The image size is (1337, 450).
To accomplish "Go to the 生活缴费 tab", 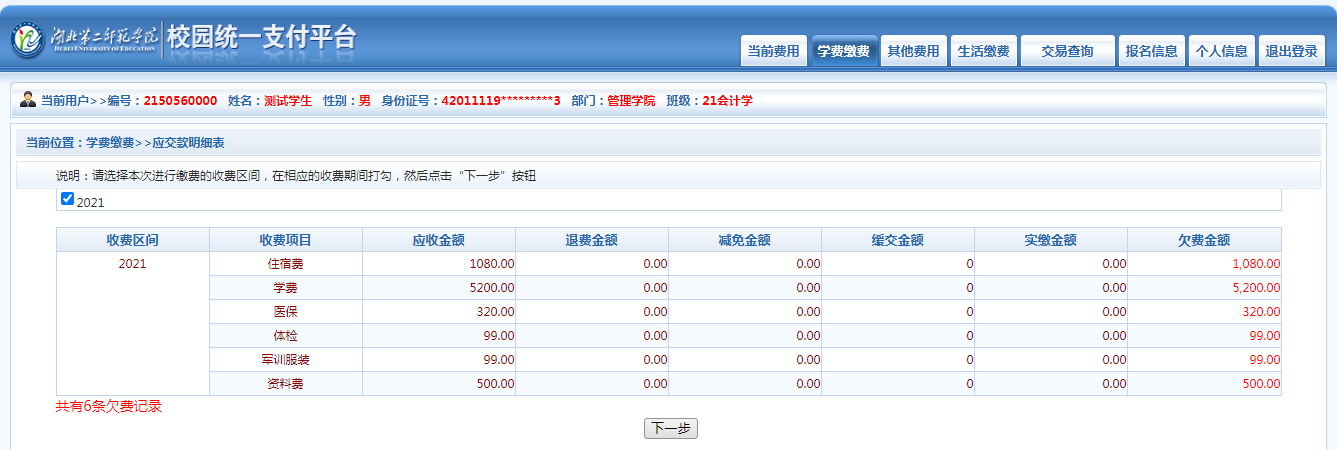I will [x=983, y=51].
